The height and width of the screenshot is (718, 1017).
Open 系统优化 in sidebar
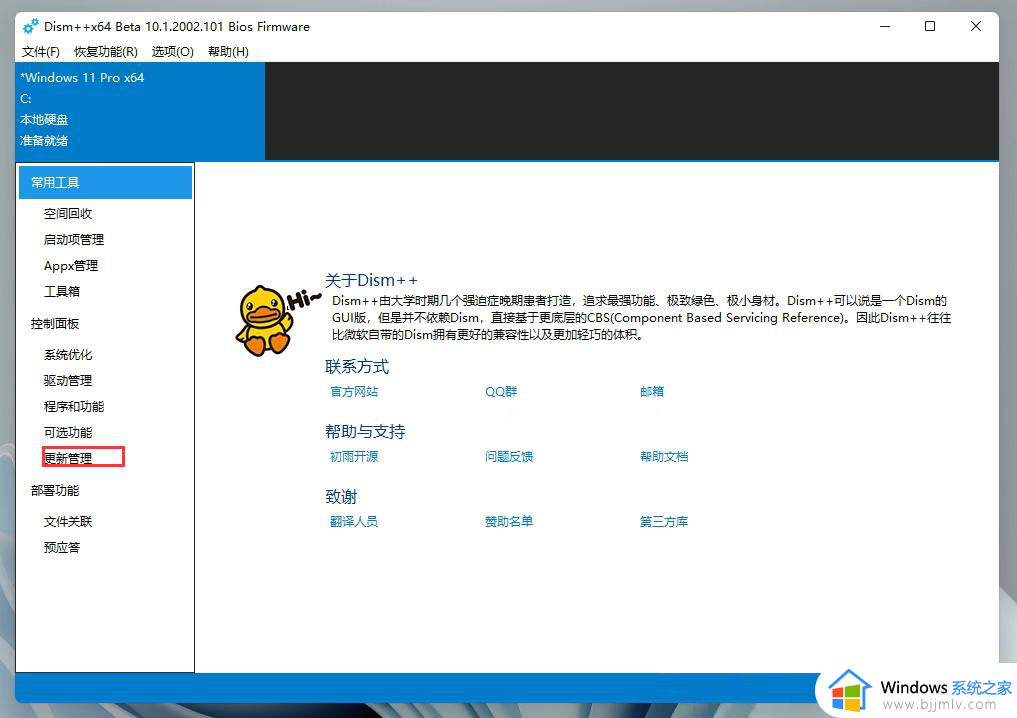[x=68, y=355]
